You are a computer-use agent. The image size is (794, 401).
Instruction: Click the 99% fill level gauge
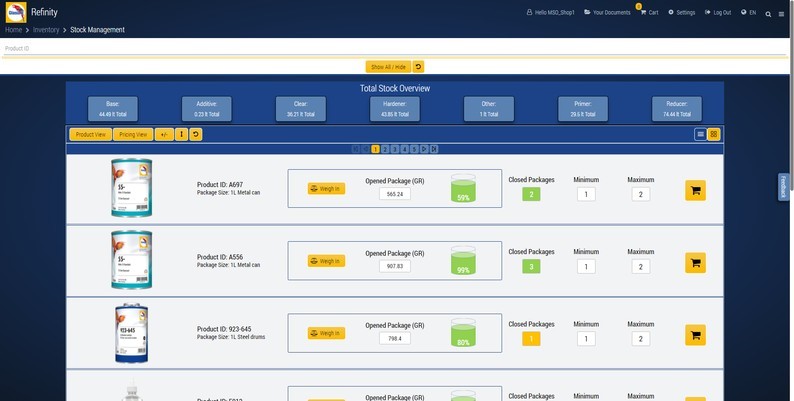pos(463,261)
